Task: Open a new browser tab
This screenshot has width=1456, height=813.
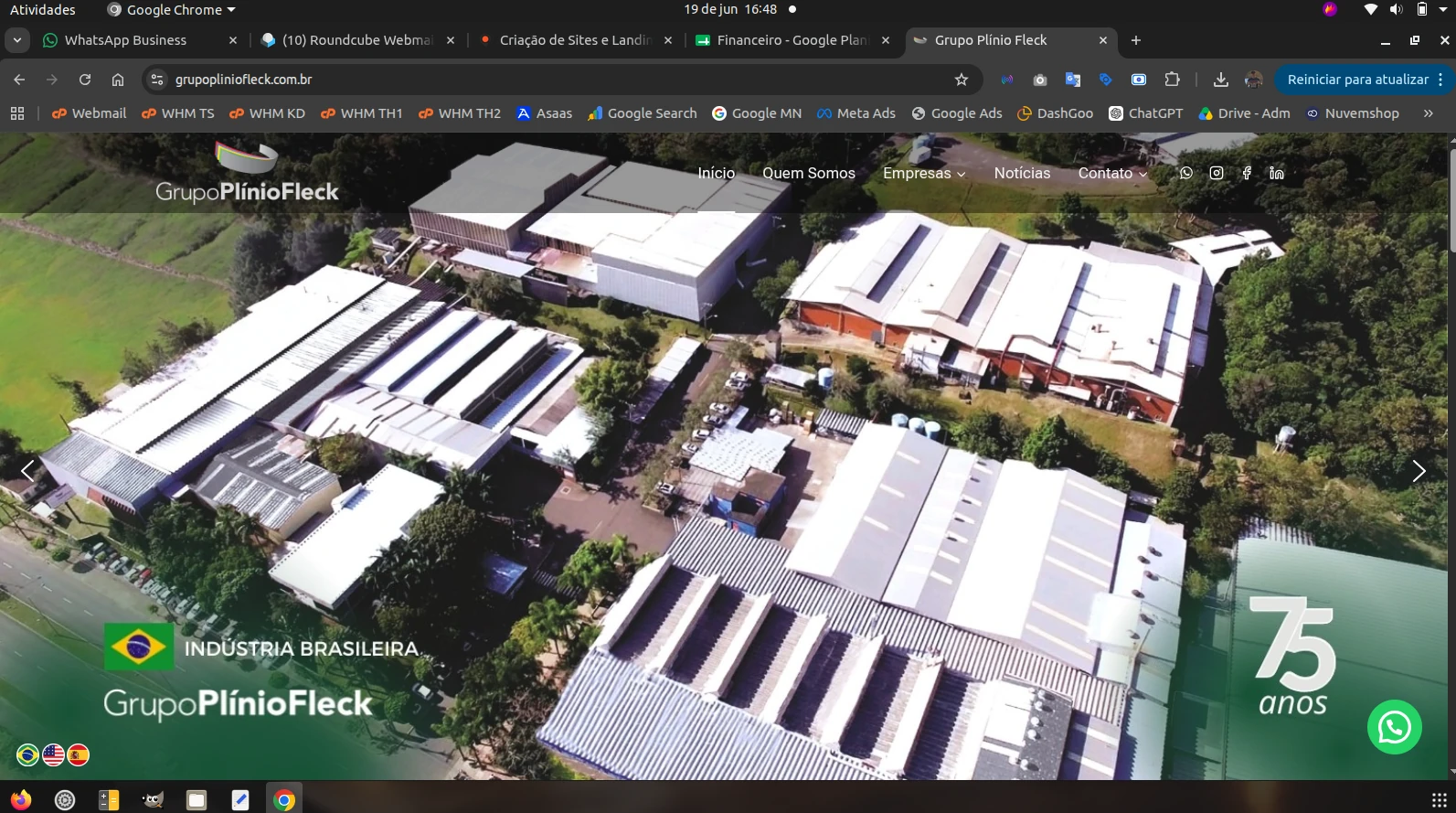Action: 1136,40
